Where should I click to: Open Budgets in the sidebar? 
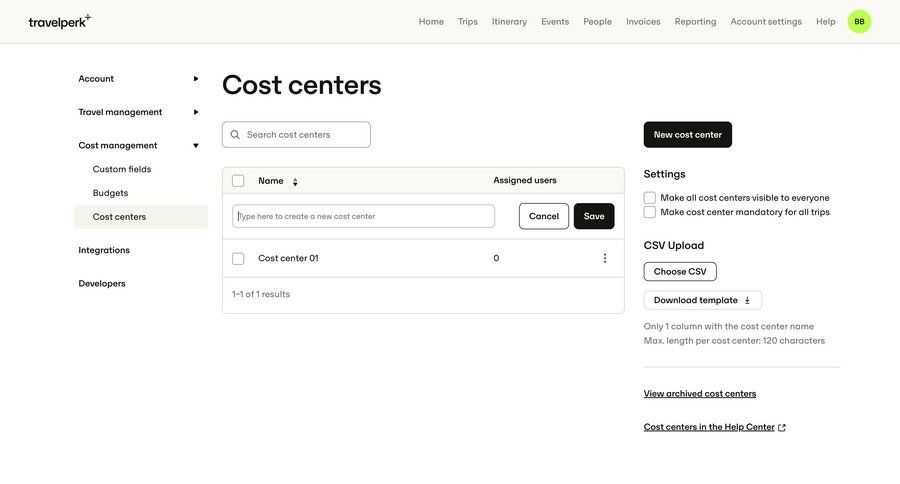coord(110,193)
